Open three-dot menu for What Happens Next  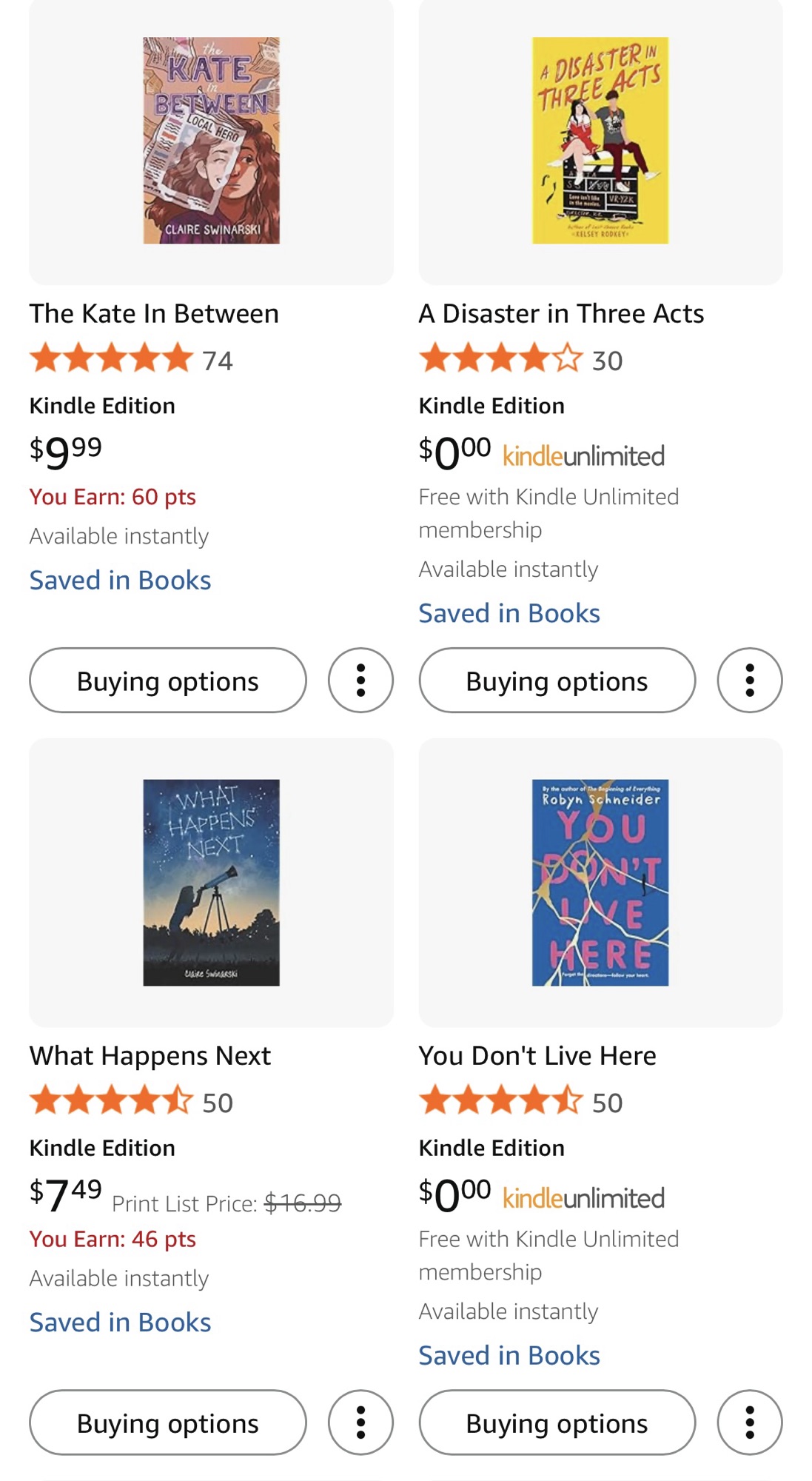360,1423
